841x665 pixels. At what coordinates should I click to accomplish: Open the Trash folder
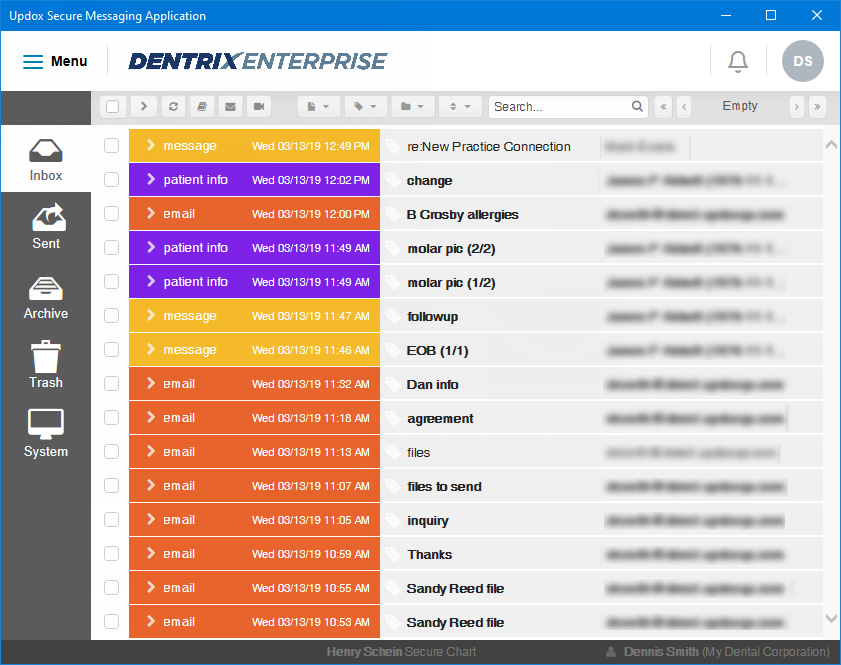46,365
